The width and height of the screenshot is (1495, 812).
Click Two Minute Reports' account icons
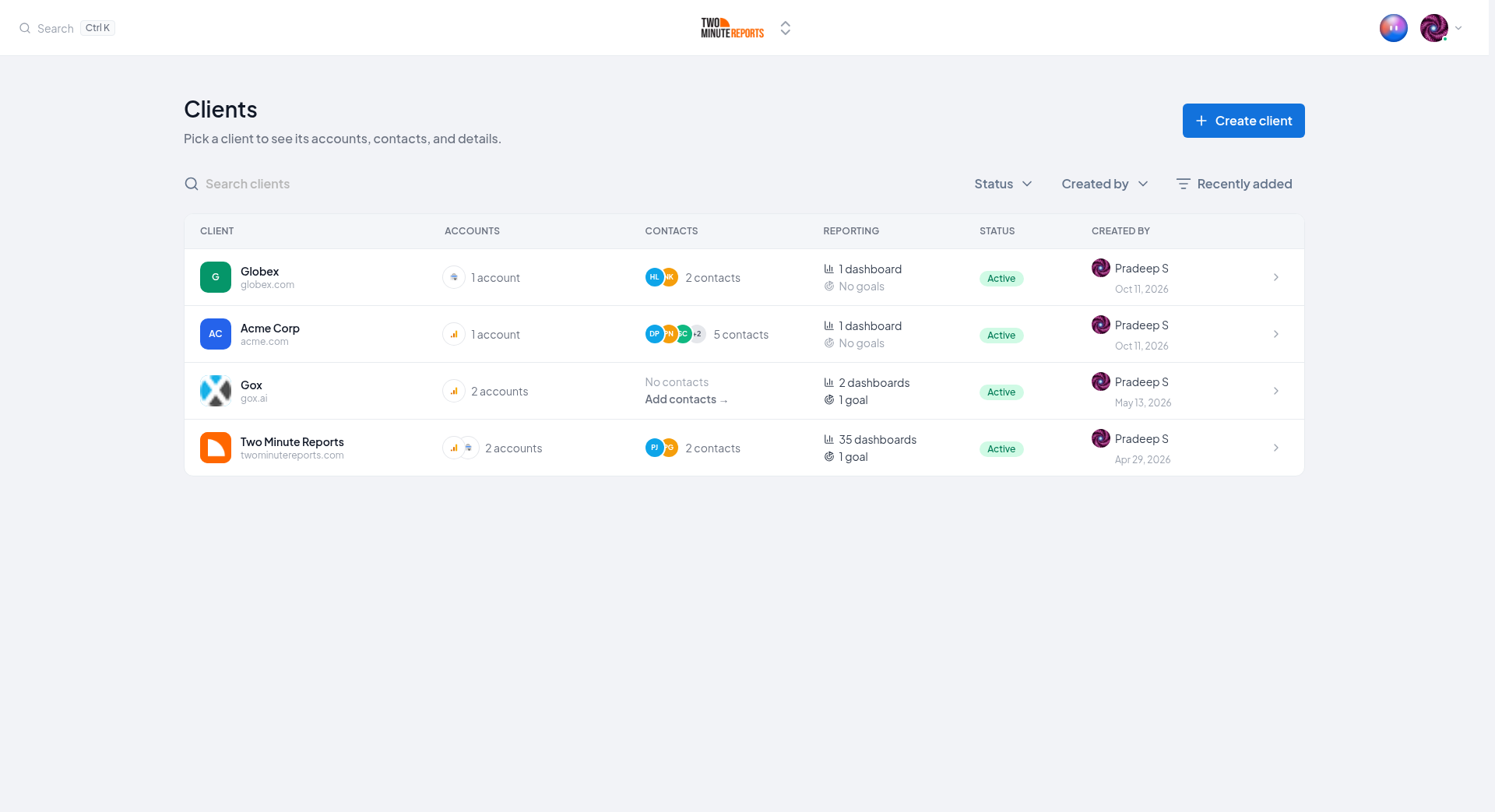point(461,448)
